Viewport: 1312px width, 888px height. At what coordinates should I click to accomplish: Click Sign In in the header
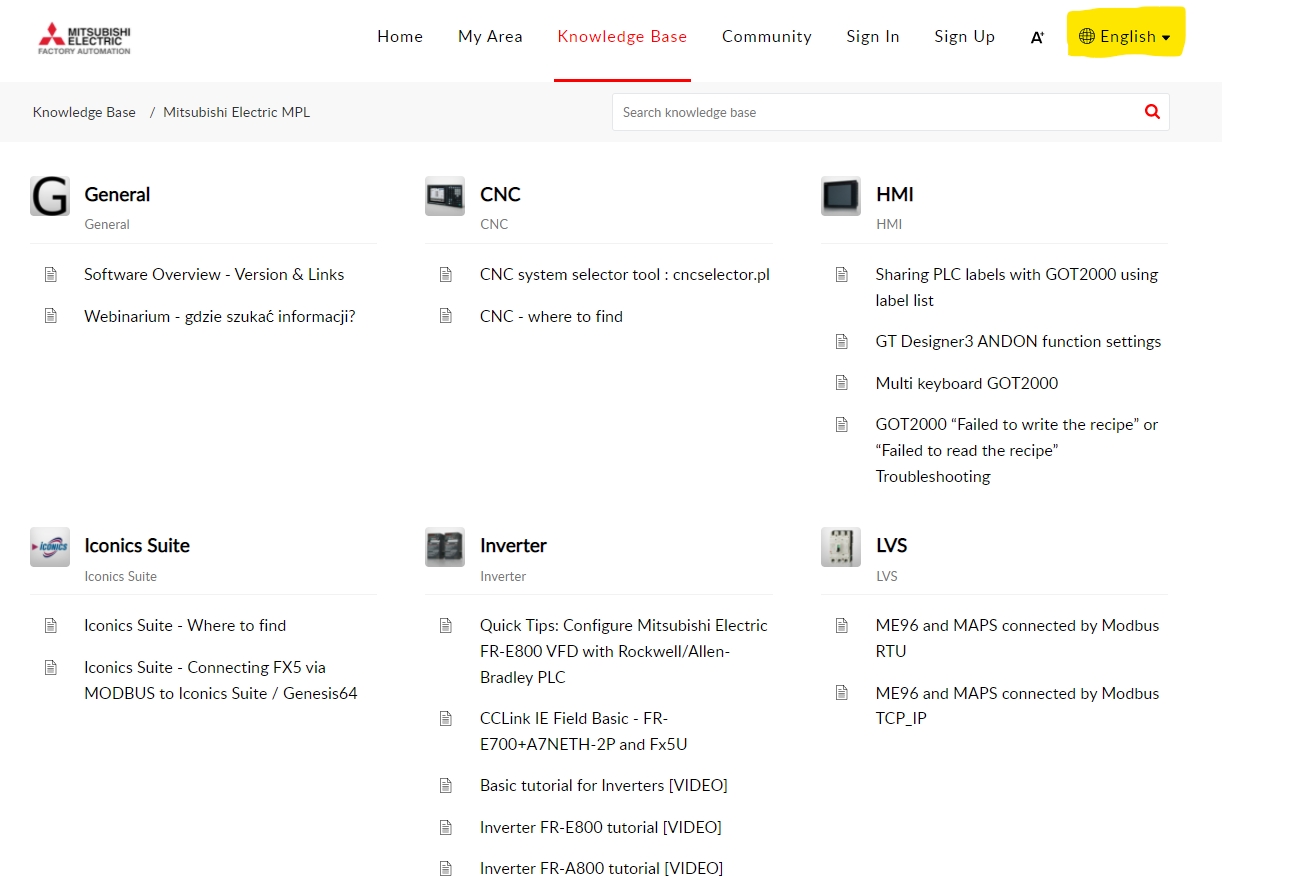coord(873,37)
